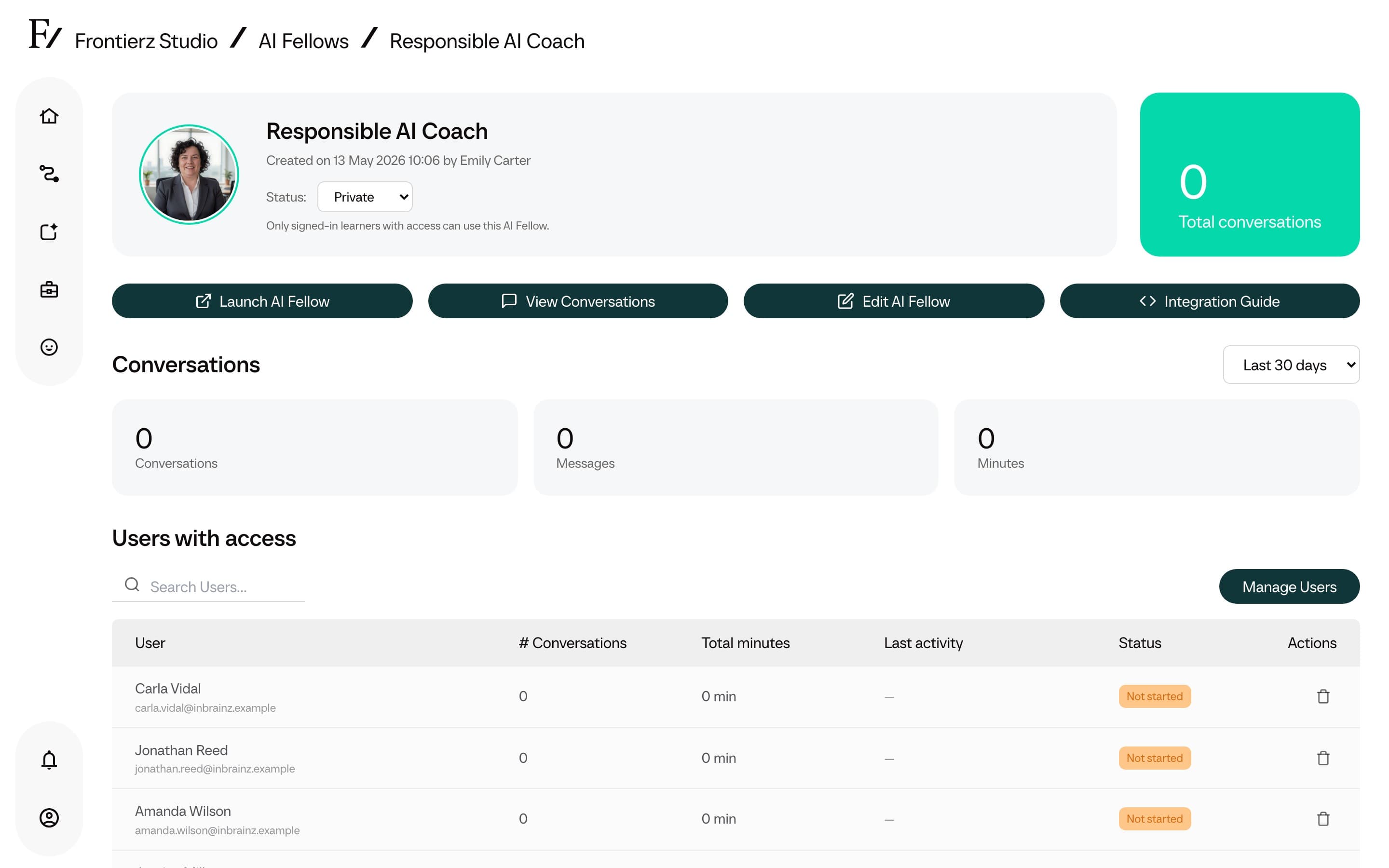Select Jonathan Reed's name
The width and height of the screenshot is (1389, 868).
pos(181,750)
